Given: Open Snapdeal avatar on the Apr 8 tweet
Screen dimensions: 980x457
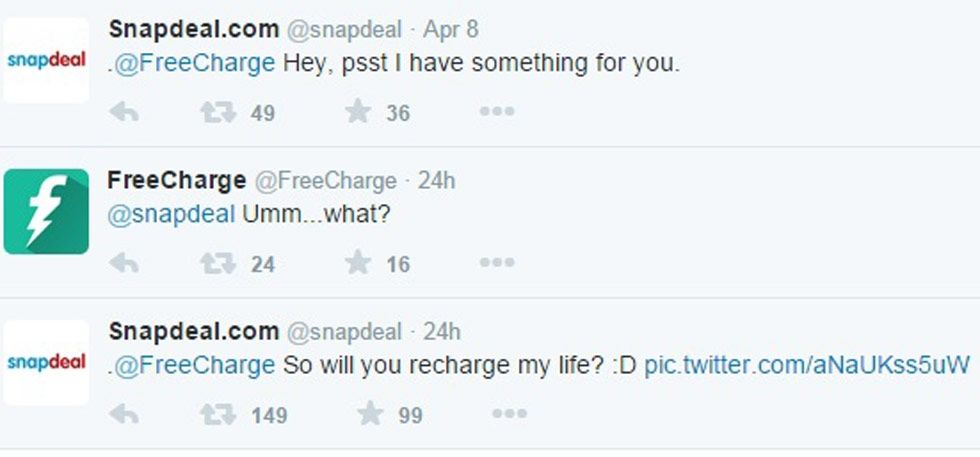Looking at the screenshot, I should [x=46, y=60].
